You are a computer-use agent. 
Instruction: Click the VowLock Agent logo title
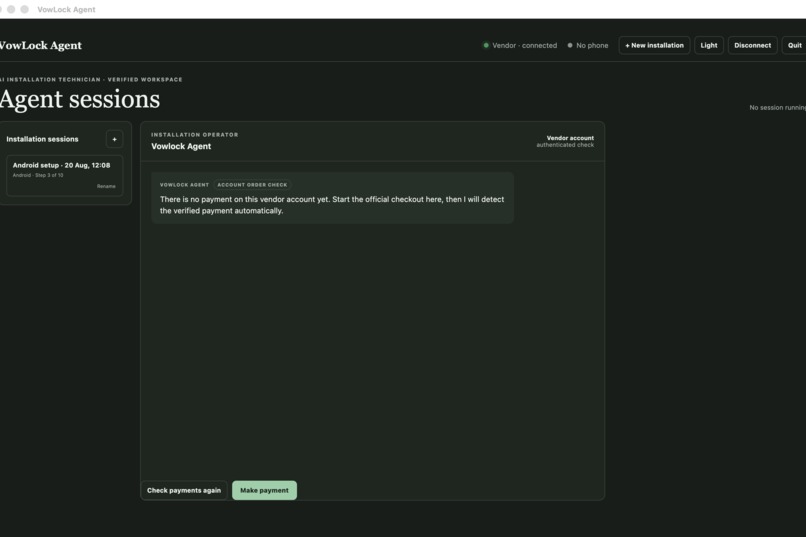[41, 45]
